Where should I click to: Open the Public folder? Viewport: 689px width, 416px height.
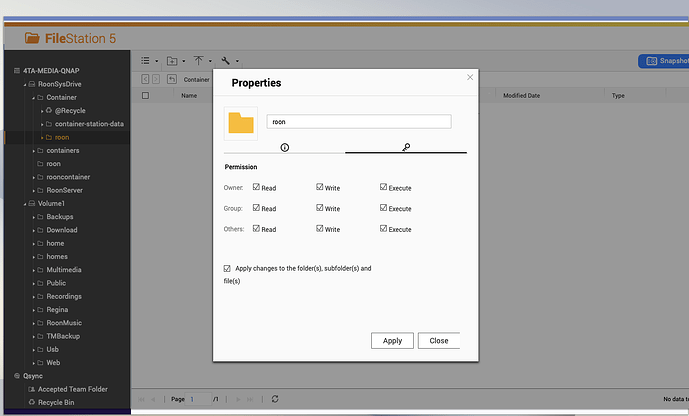tap(56, 283)
